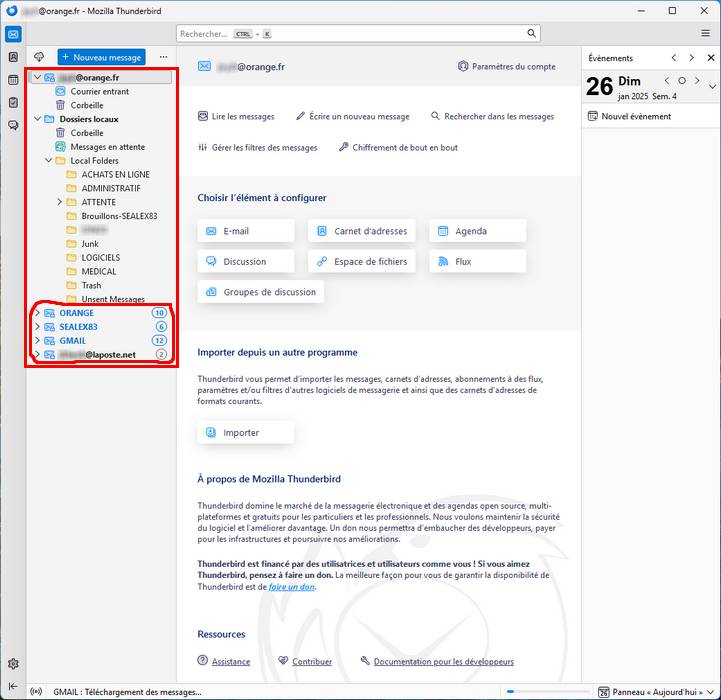Select Brouillons-SEALEX83 folder
This screenshot has height=700, width=721.
point(119,216)
